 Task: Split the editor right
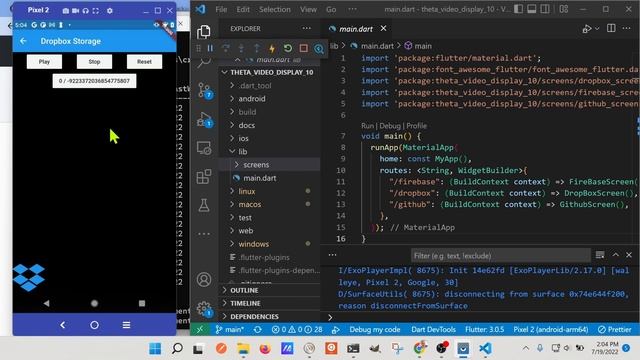[611, 28]
